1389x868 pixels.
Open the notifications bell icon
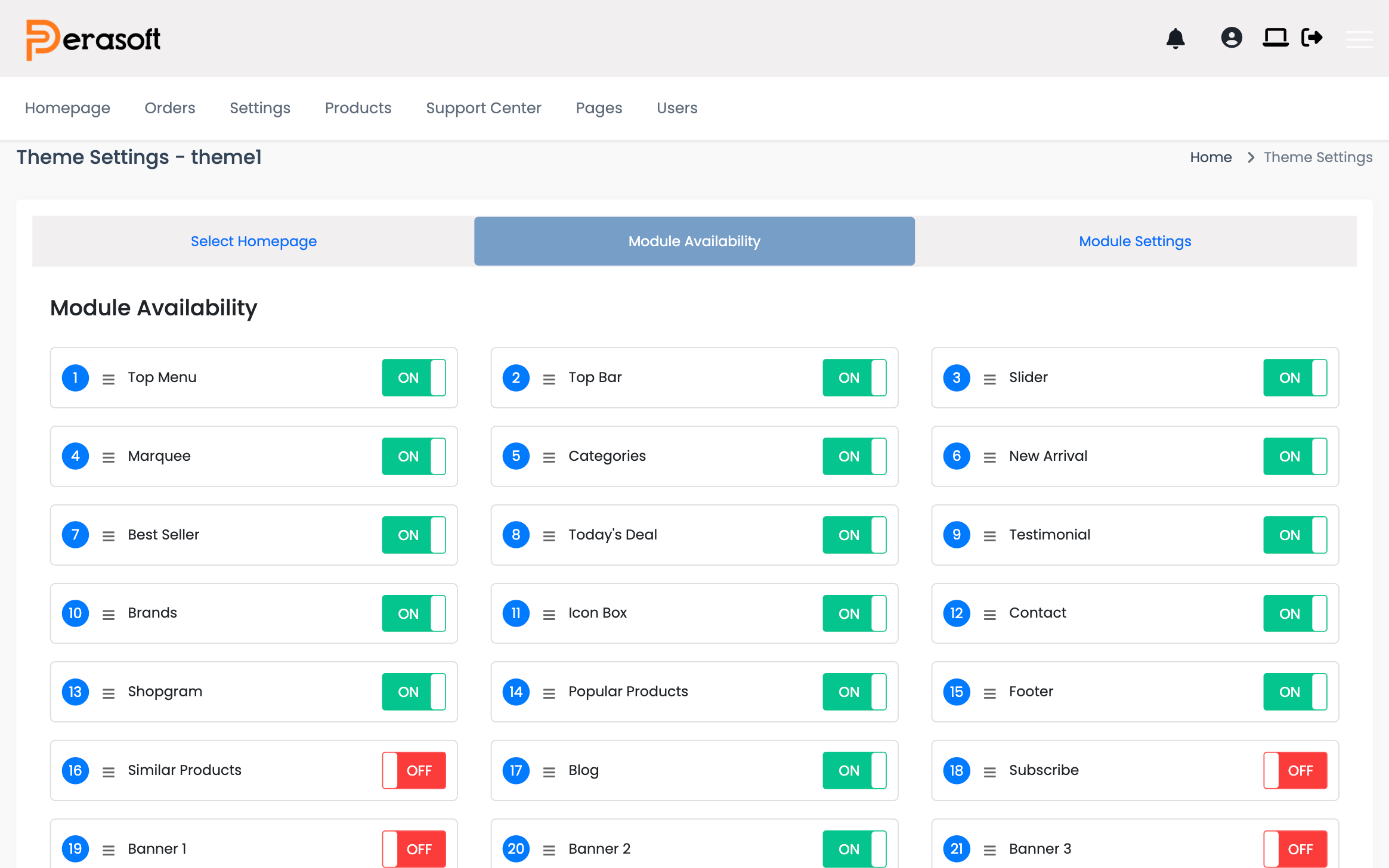(x=1175, y=39)
